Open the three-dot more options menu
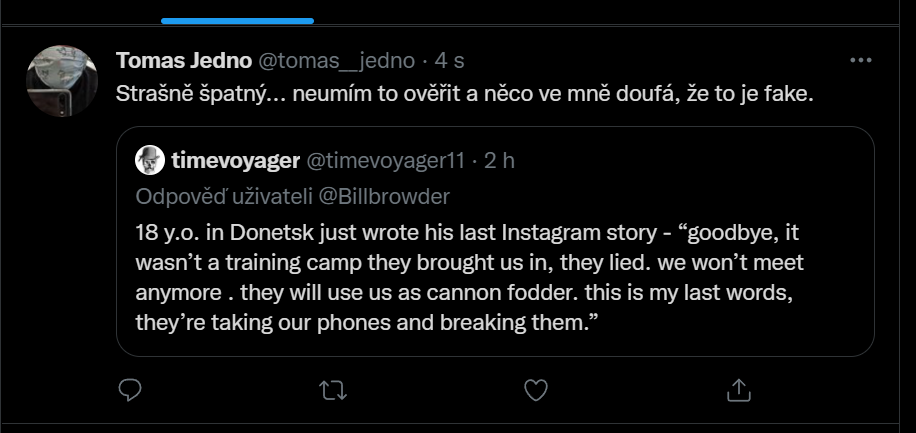This screenshot has width=916, height=433. click(x=861, y=60)
